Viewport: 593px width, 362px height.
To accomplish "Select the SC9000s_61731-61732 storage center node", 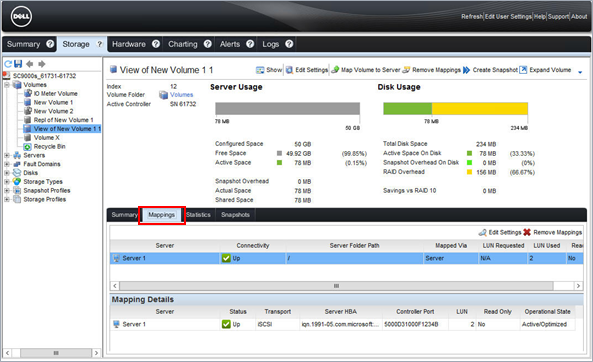I will point(44,76).
